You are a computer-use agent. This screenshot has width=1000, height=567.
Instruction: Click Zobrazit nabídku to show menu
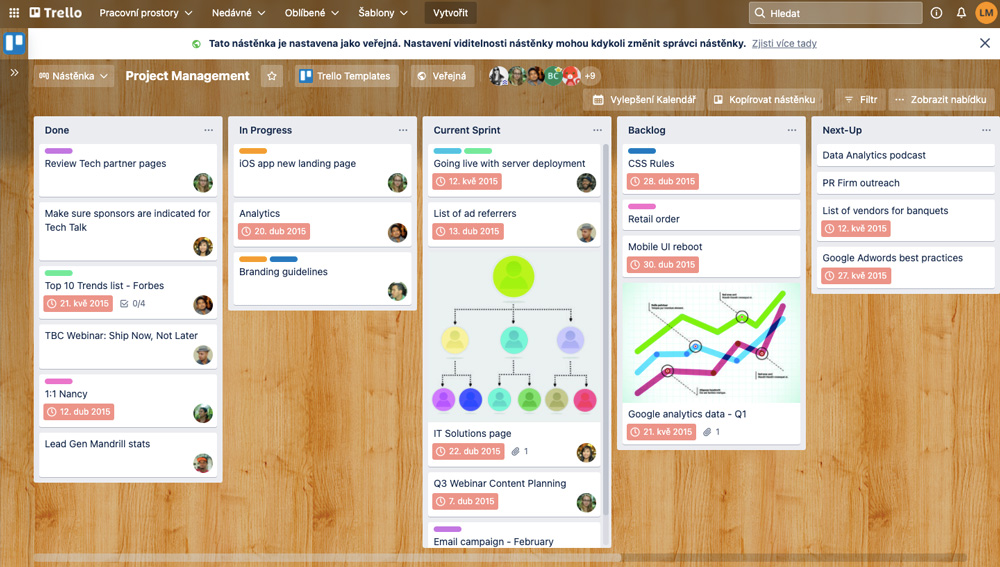(941, 99)
